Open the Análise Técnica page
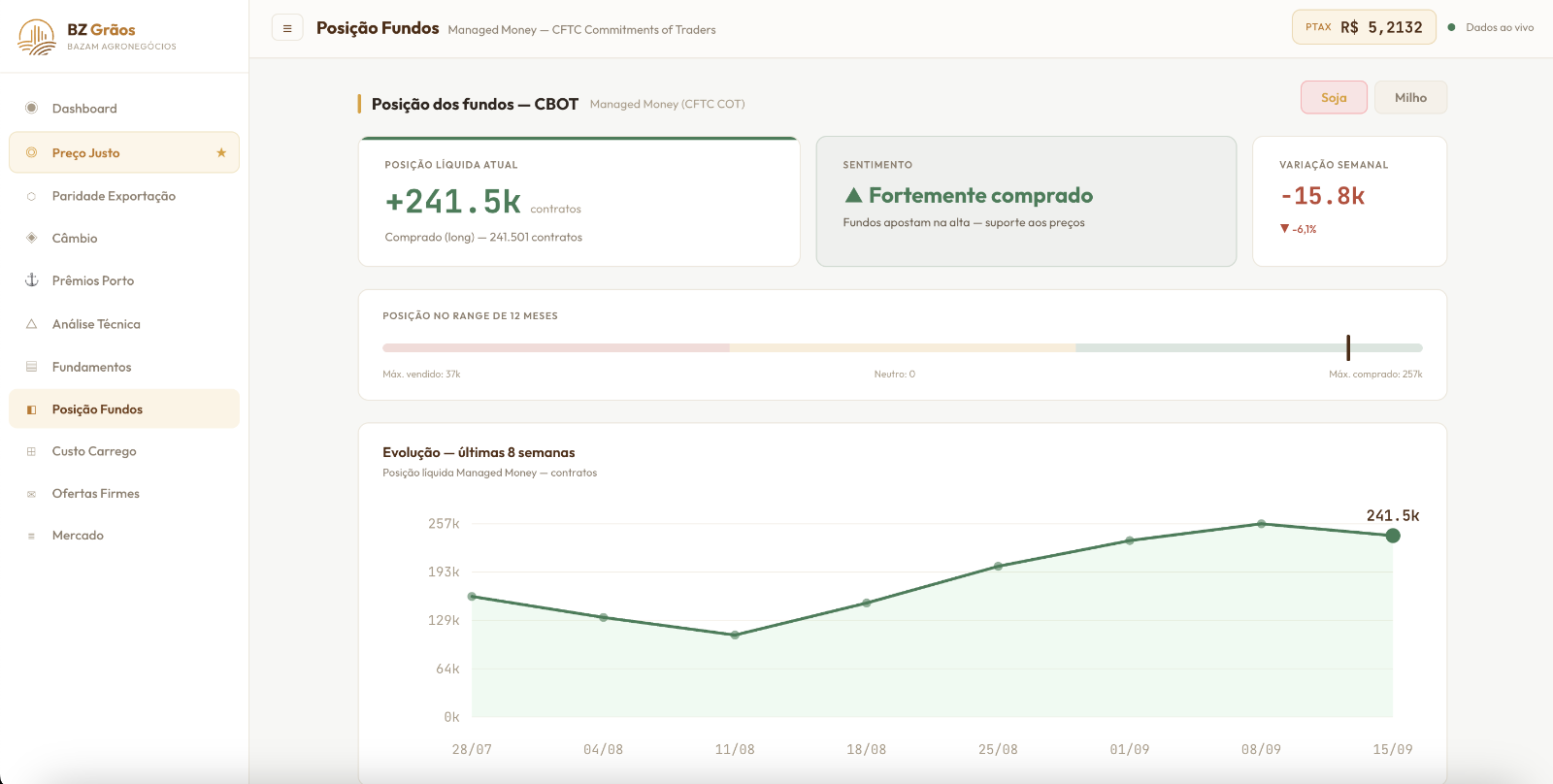This screenshot has width=1553, height=784. point(124,324)
